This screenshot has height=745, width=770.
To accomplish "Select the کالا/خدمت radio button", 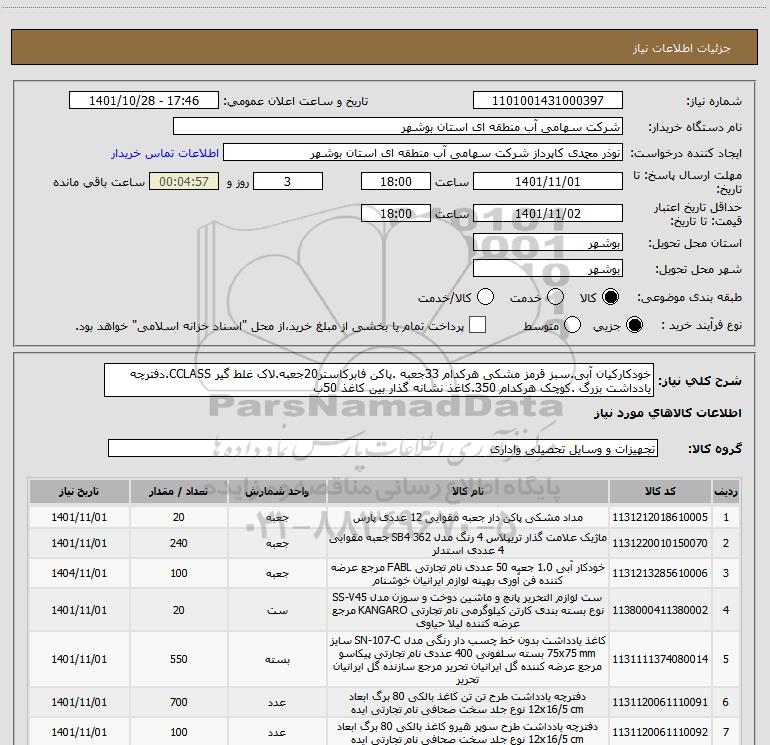I will (485, 297).
